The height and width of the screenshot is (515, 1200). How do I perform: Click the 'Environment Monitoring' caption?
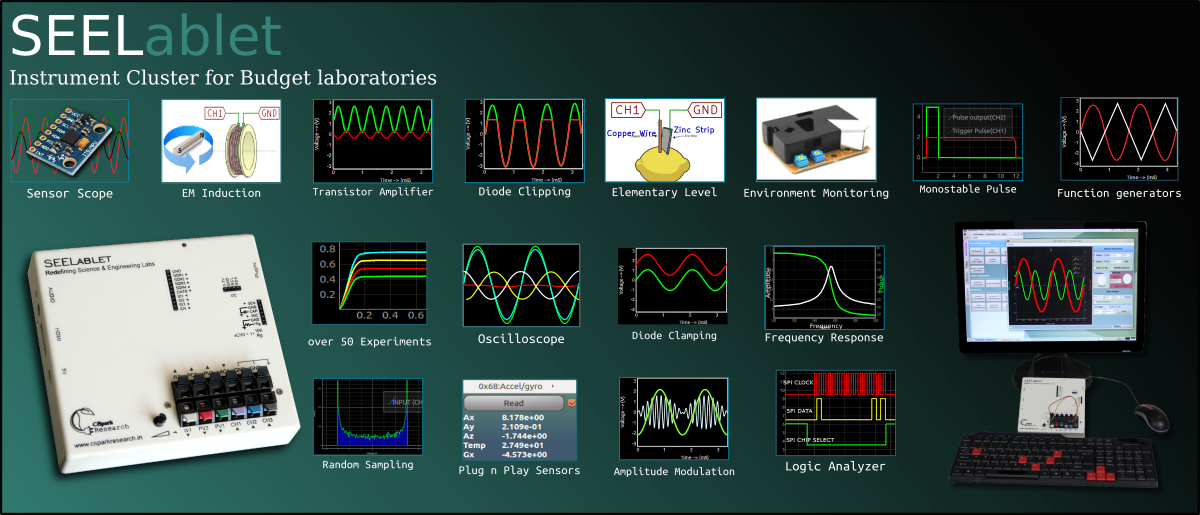pyautogui.click(x=816, y=193)
